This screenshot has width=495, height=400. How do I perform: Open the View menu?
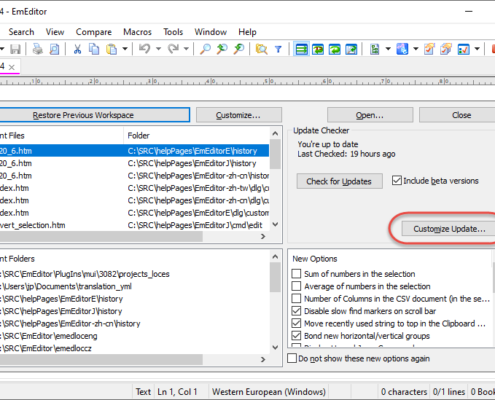(x=55, y=32)
